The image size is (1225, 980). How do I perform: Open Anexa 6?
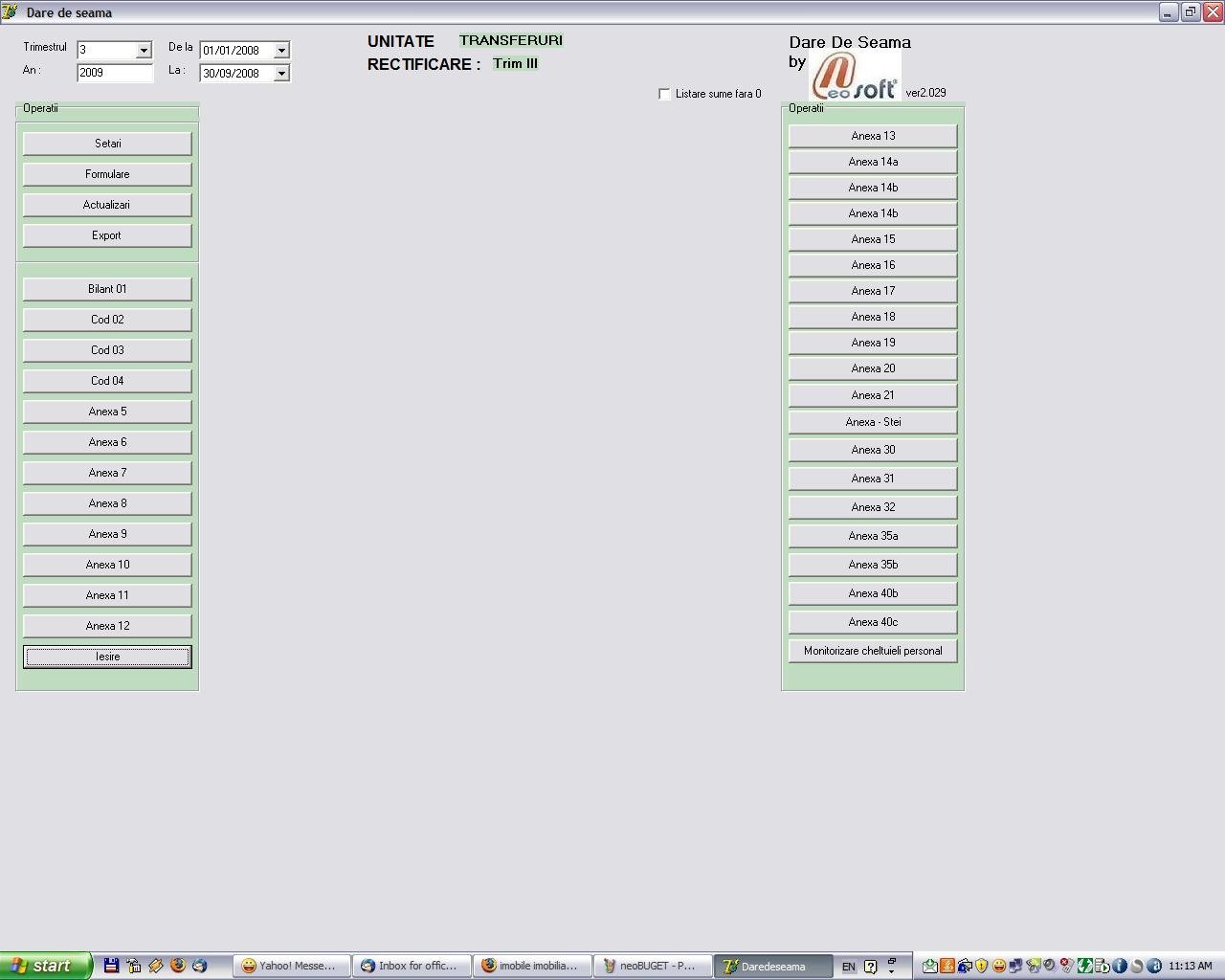(x=107, y=442)
